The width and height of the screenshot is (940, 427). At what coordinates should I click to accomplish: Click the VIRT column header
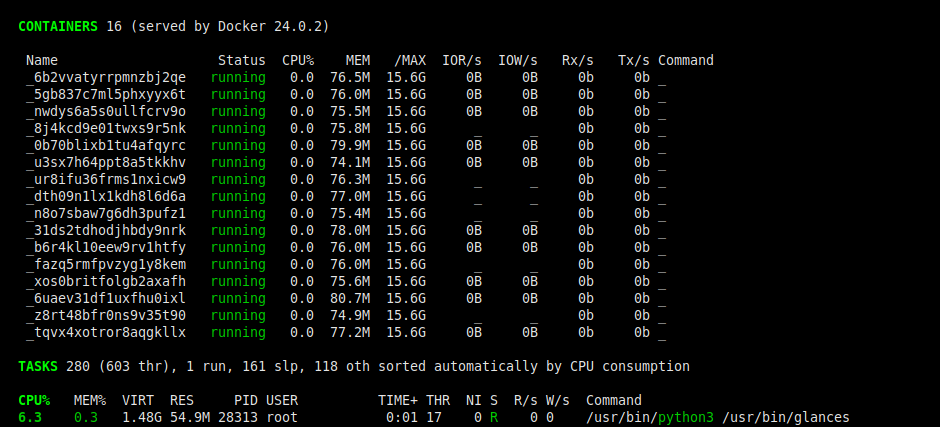coord(138,401)
